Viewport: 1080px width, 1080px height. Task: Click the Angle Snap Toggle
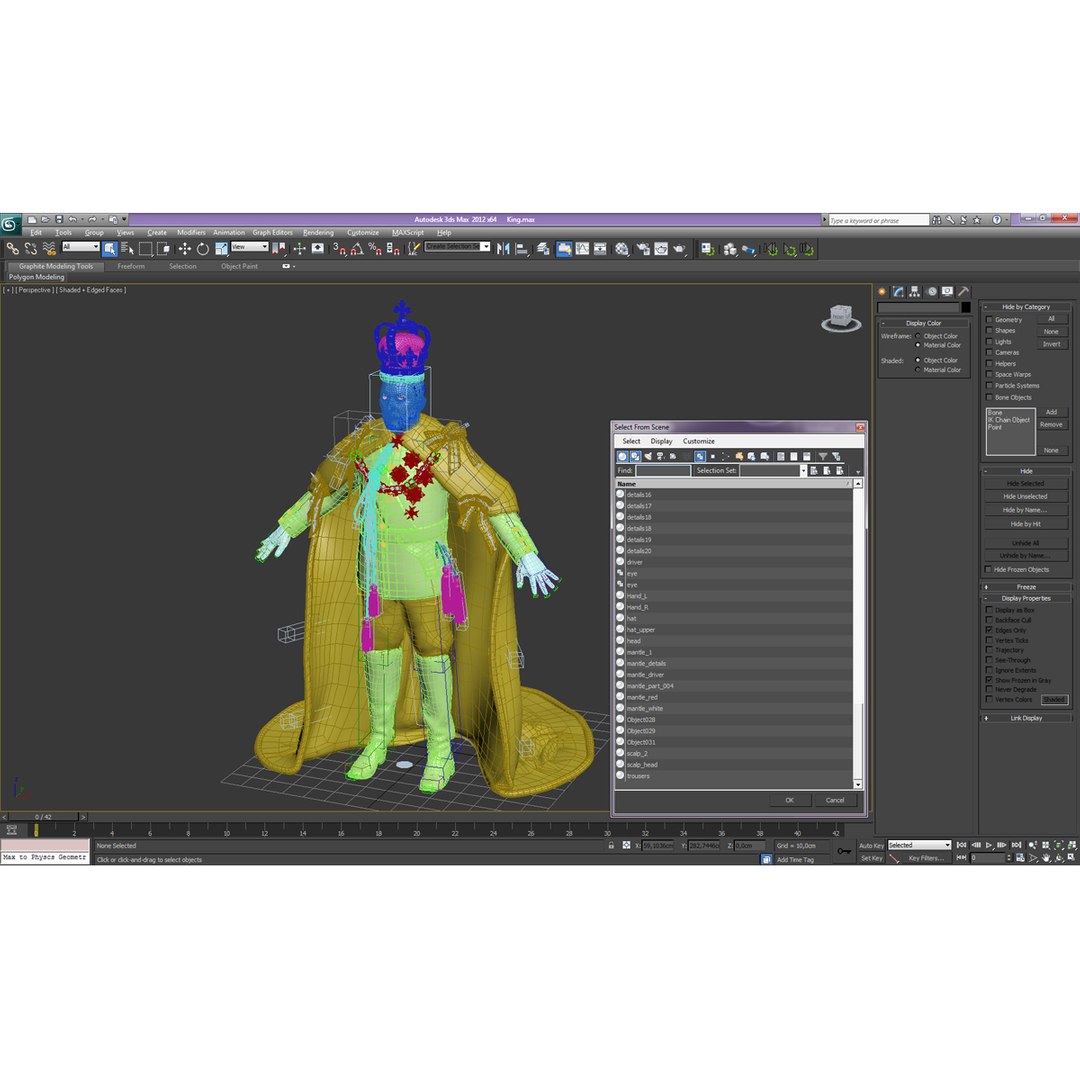click(x=357, y=249)
